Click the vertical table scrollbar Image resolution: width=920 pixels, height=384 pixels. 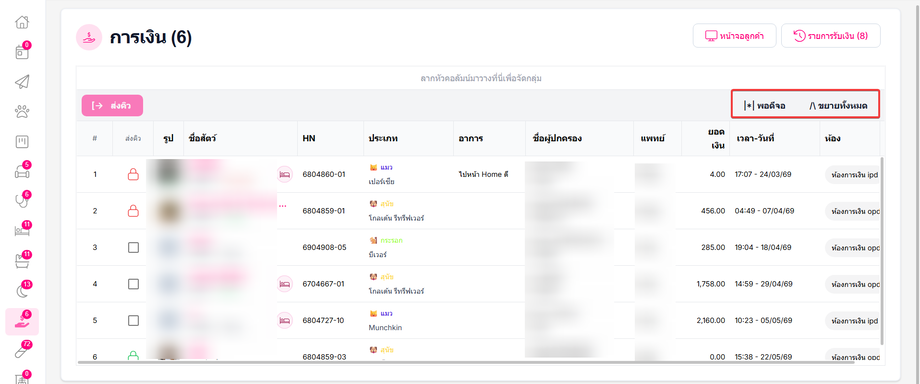[883, 252]
